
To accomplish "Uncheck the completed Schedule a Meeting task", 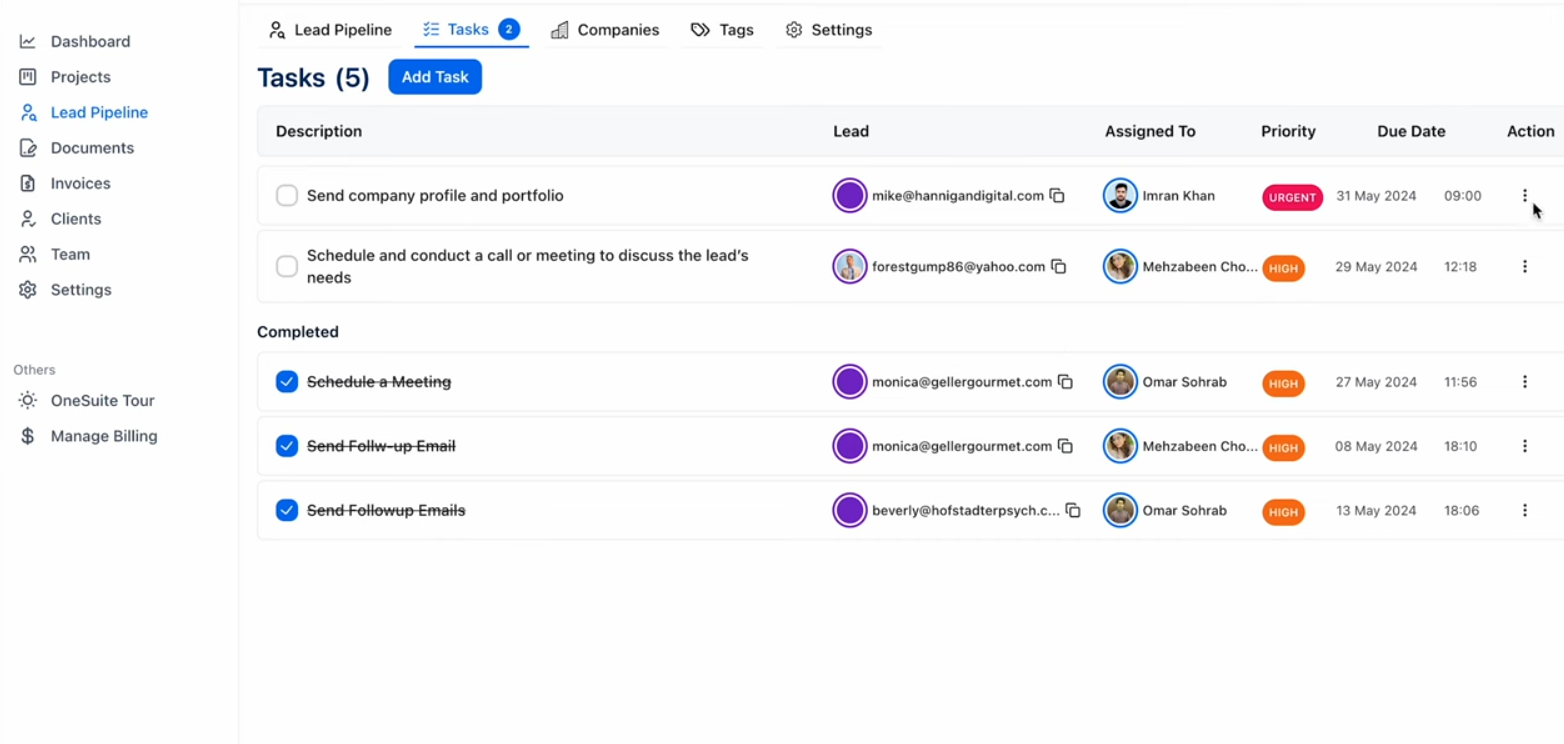I will click(287, 381).
